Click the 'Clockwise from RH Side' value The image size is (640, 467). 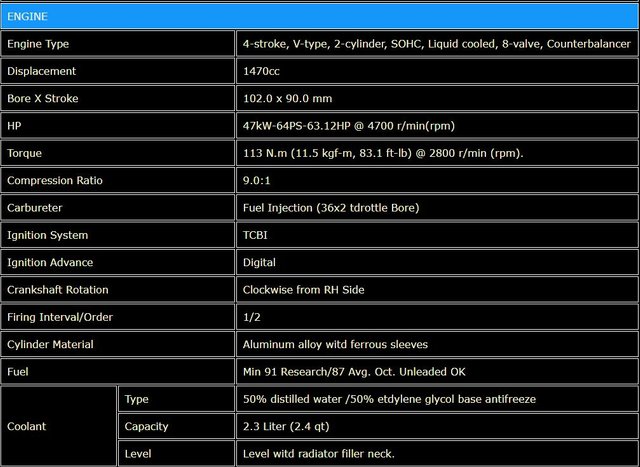[303, 290]
